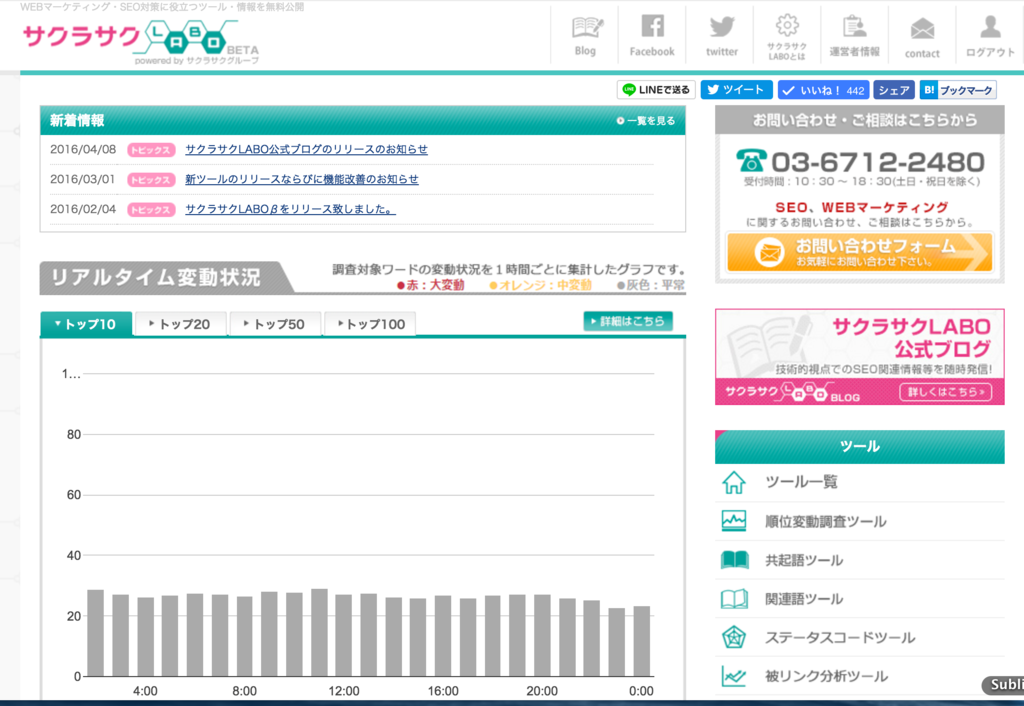
Task: Open 新ツールのリリースならびに機能改善のお知らせ link
Action: pos(302,180)
